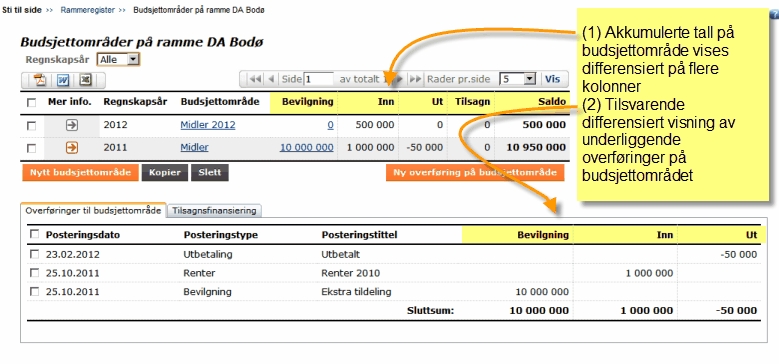Open the Midler link for 2011
The image size is (779, 364).
[x=194, y=147]
